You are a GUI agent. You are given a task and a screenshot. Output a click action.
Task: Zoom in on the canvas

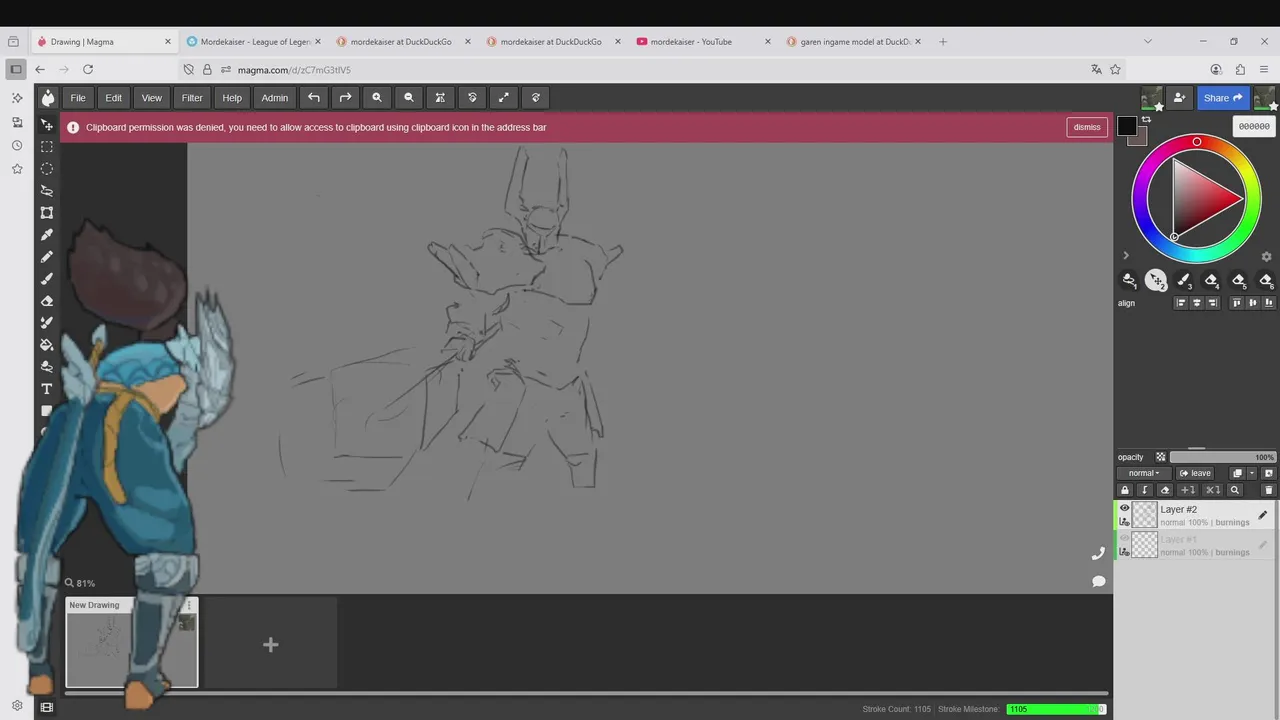(377, 97)
